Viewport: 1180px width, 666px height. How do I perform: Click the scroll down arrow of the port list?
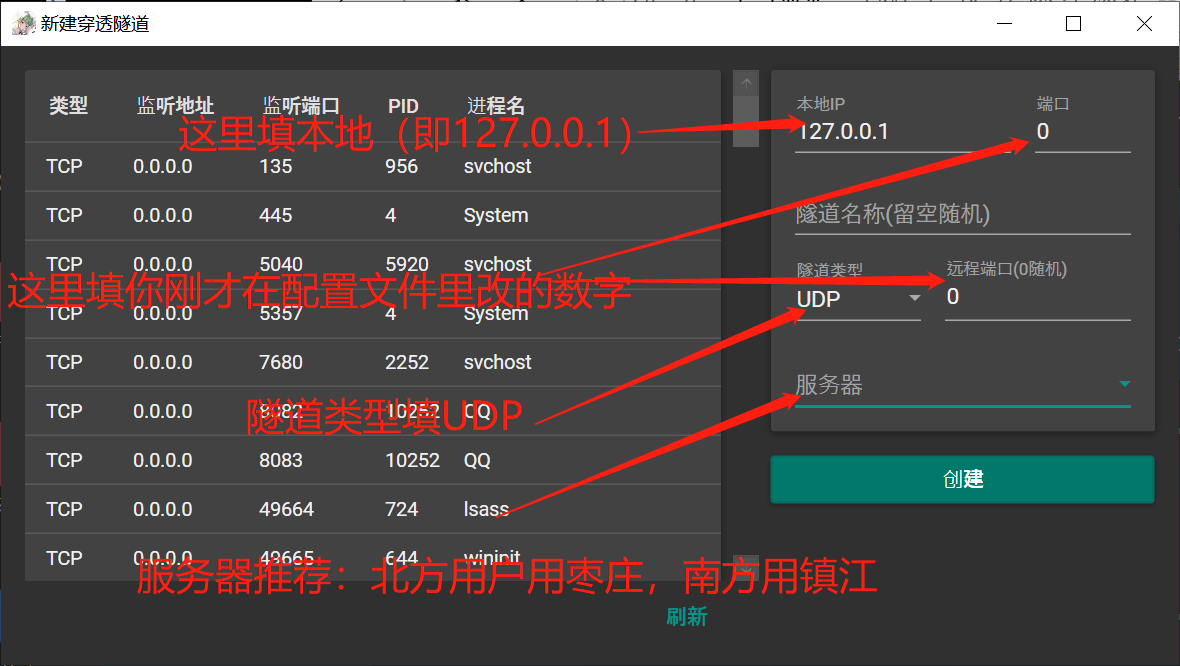(746, 566)
